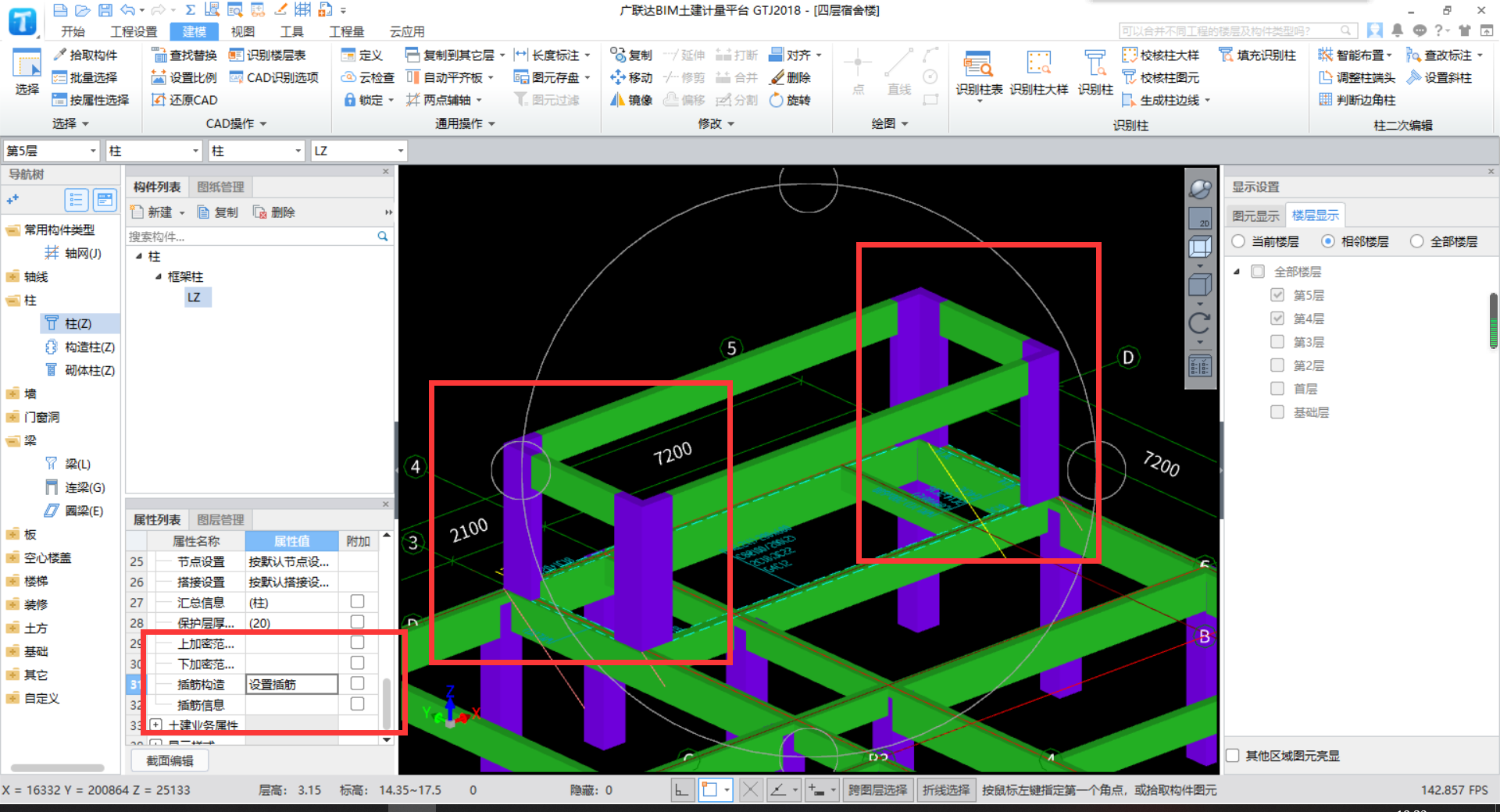Click the 识别柱 recognize column icon

[x=1095, y=73]
